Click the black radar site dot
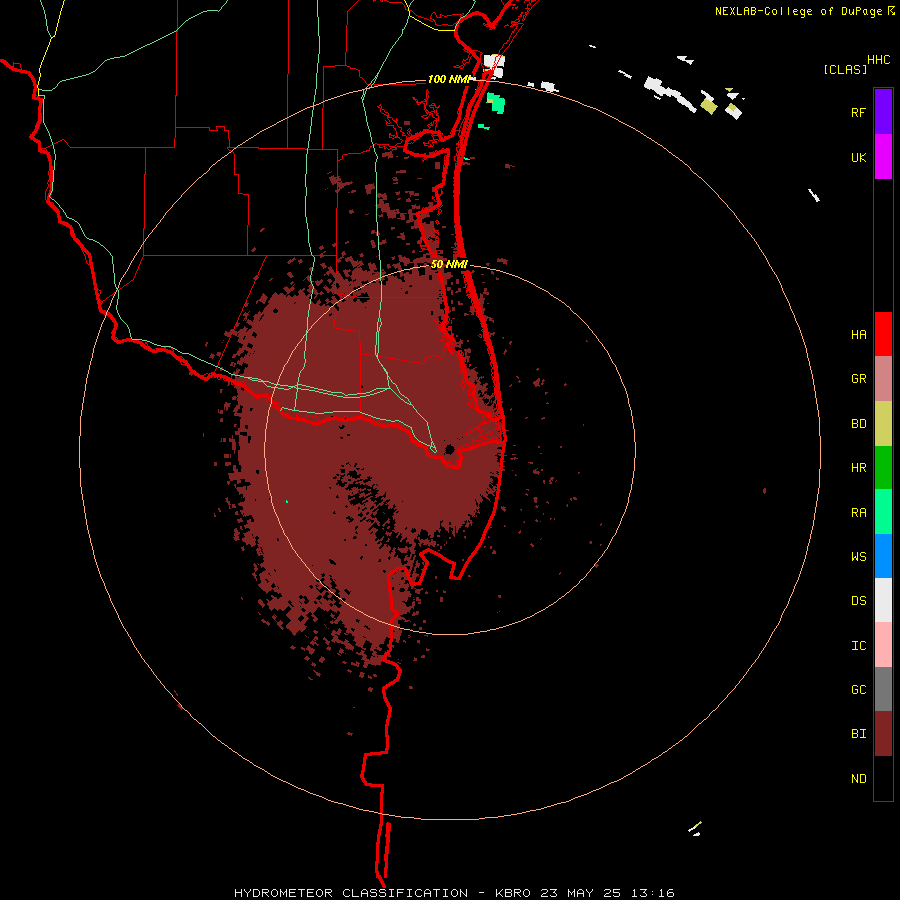The width and height of the screenshot is (900, 900). click(x=449, y=449)
